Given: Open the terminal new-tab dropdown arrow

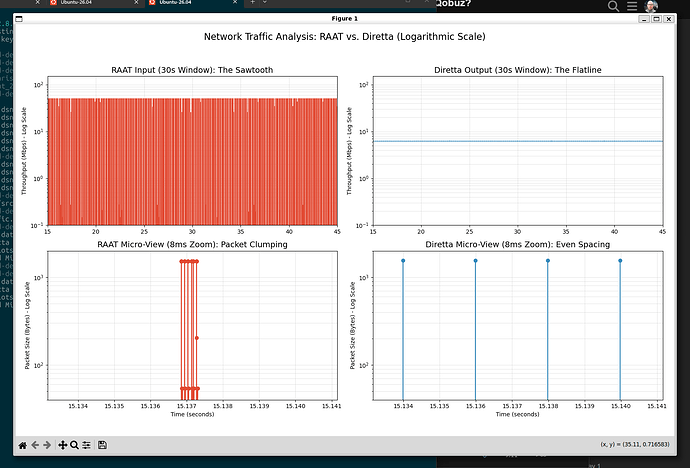Looking at the screenshot, I should click(x=264, y=2).
